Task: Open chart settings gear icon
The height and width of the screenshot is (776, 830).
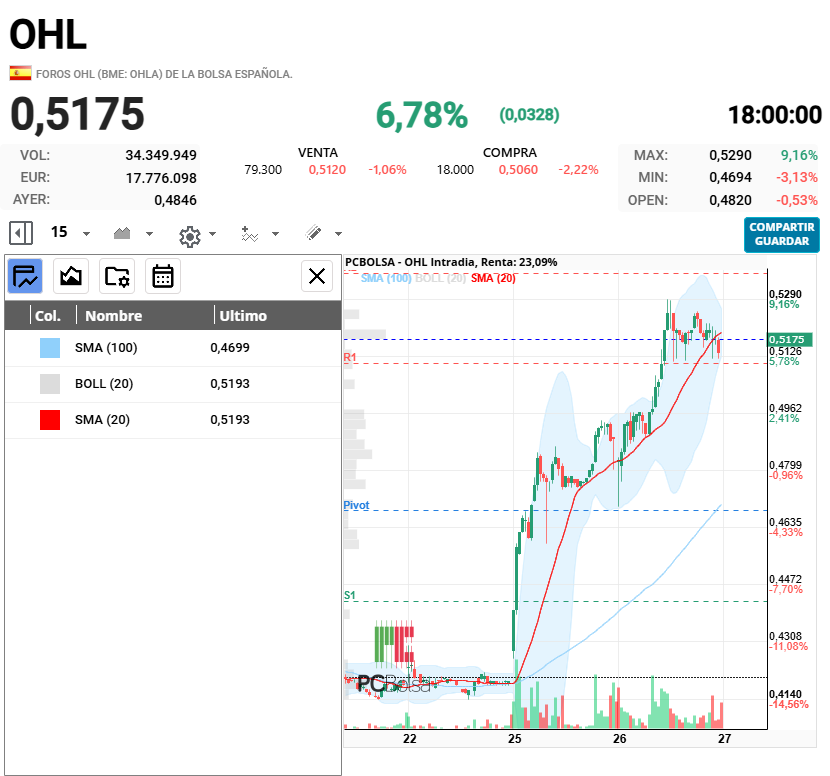Action: pos(190,236)
